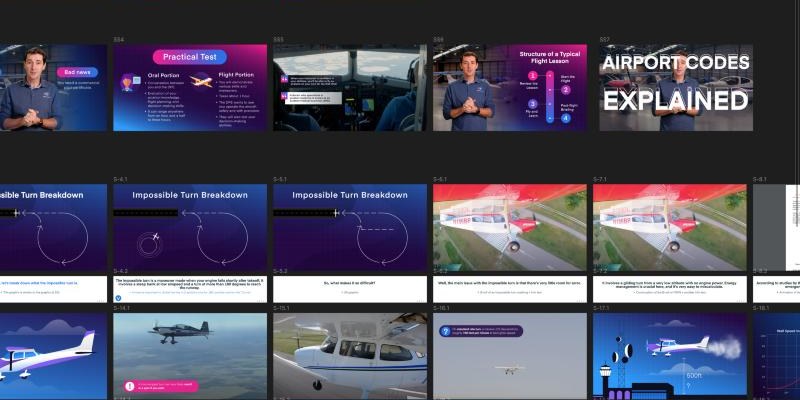Click step 2 circle in Flight Lesson diagram
The image size is (800, 400).
(566, 90)
